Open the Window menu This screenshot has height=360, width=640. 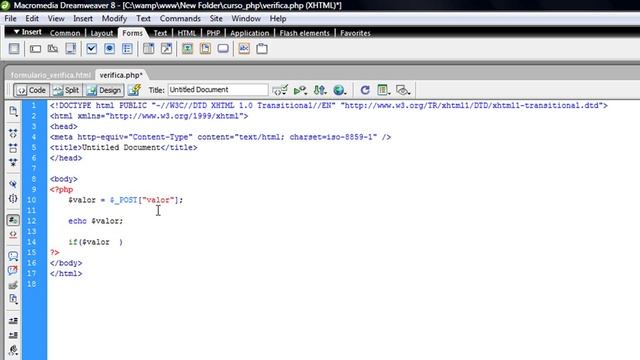click(246, 19)
